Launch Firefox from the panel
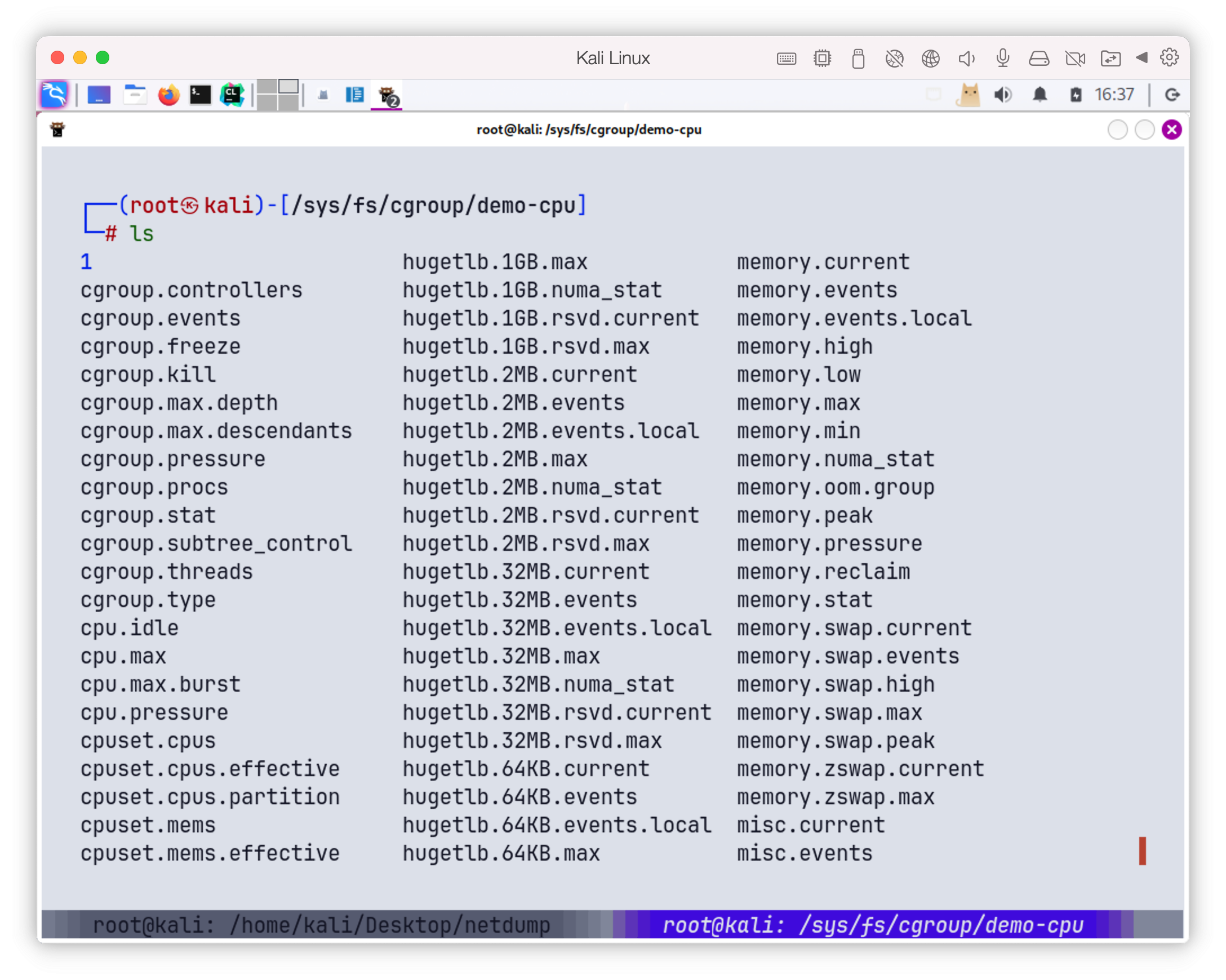The width and height of the screenshot is (1226, 980). (x=168, y=95)
